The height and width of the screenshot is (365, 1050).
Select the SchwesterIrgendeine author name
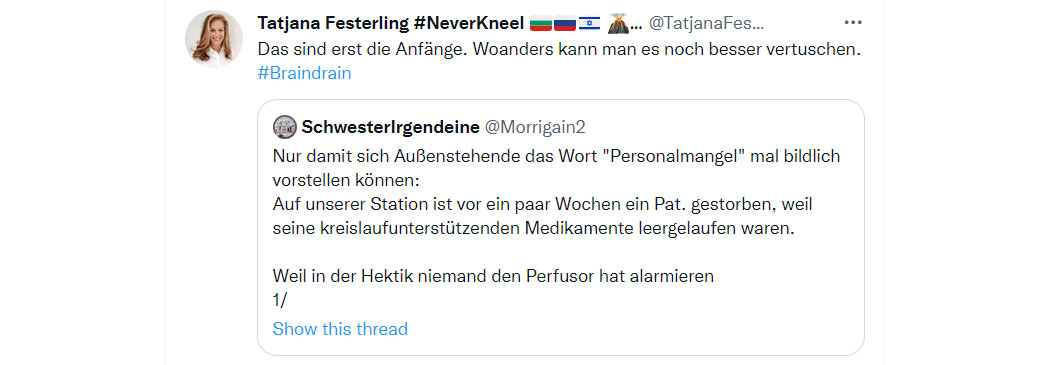[x=390, y=127]
